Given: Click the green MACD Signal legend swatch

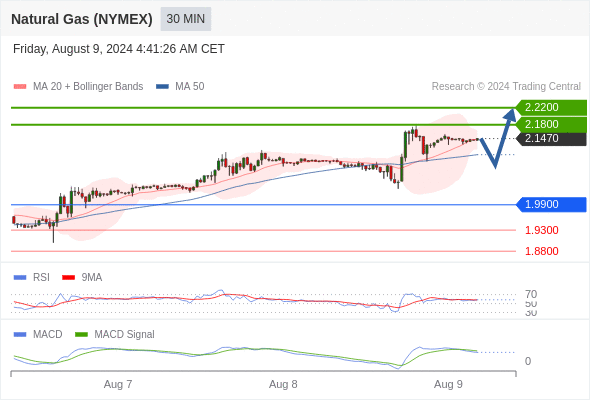Looking at the screenshot, I should click(81, 335).
